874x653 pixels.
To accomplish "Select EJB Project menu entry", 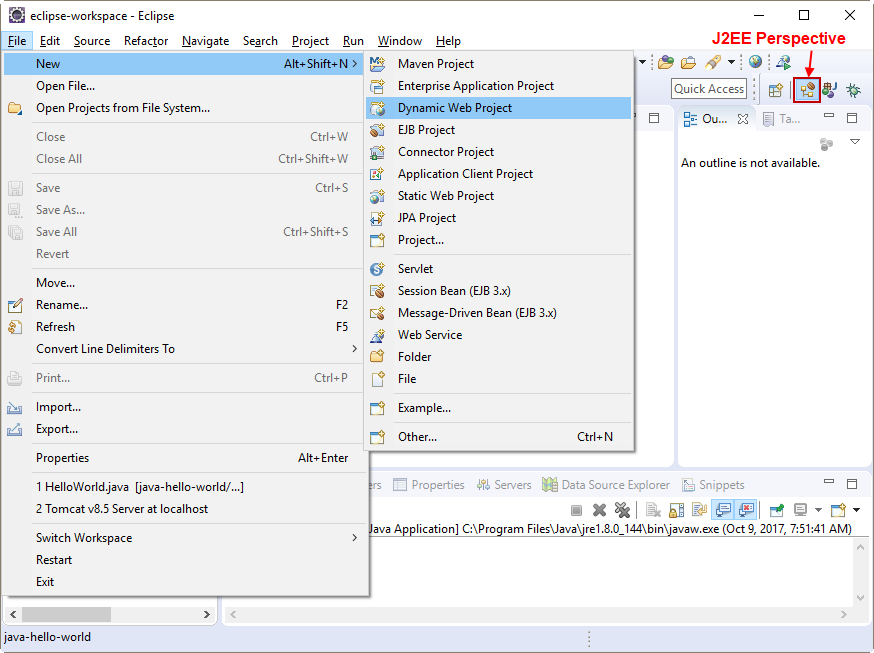I will point(498,130).
